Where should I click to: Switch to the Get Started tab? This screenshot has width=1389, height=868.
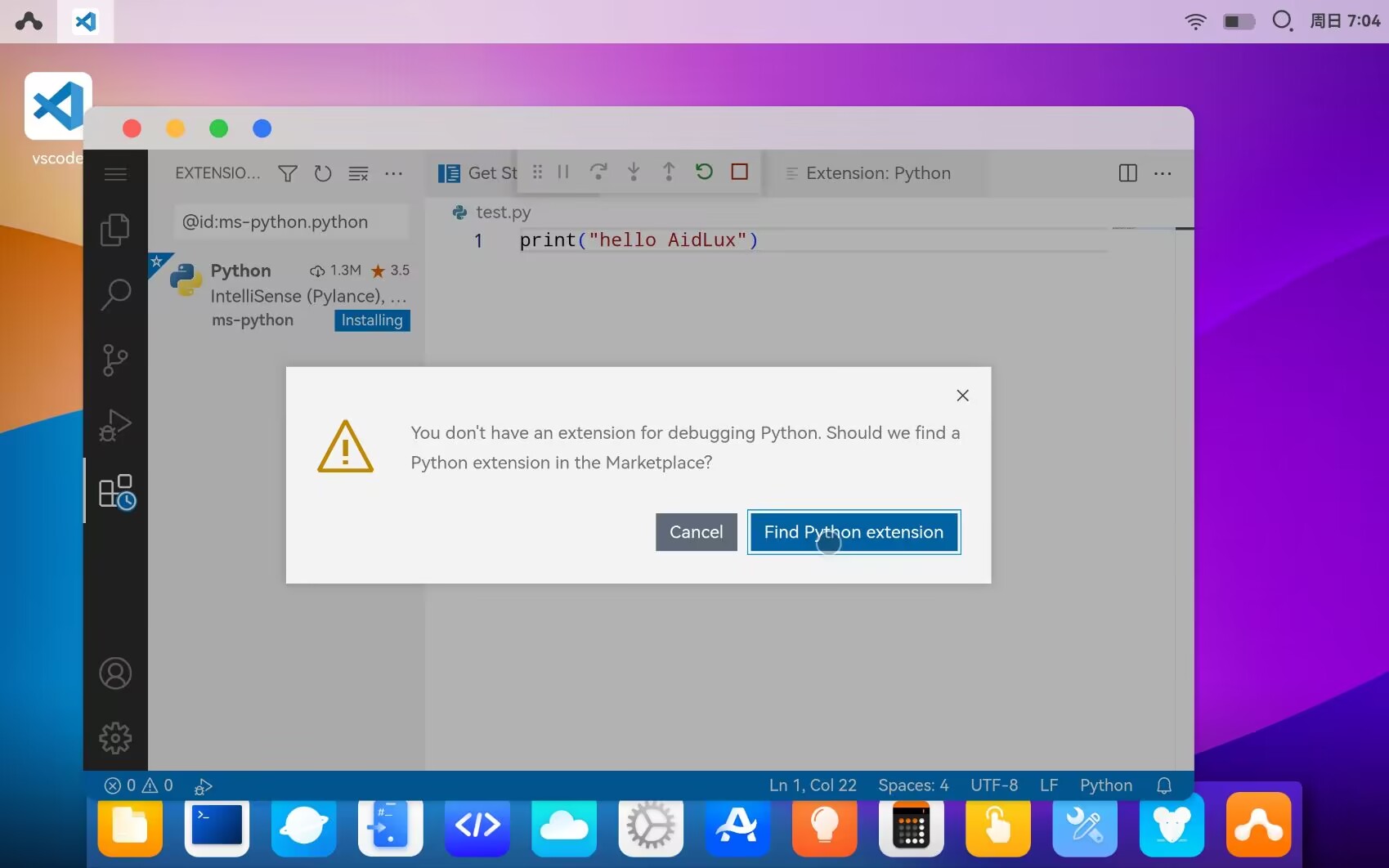pyautogui.click(x=477, y=173)
